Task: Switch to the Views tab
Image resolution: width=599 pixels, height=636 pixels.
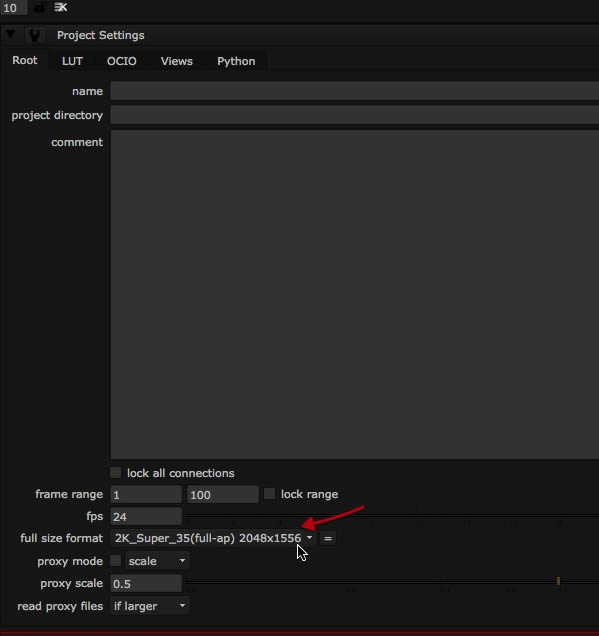Action: (176, 61)
